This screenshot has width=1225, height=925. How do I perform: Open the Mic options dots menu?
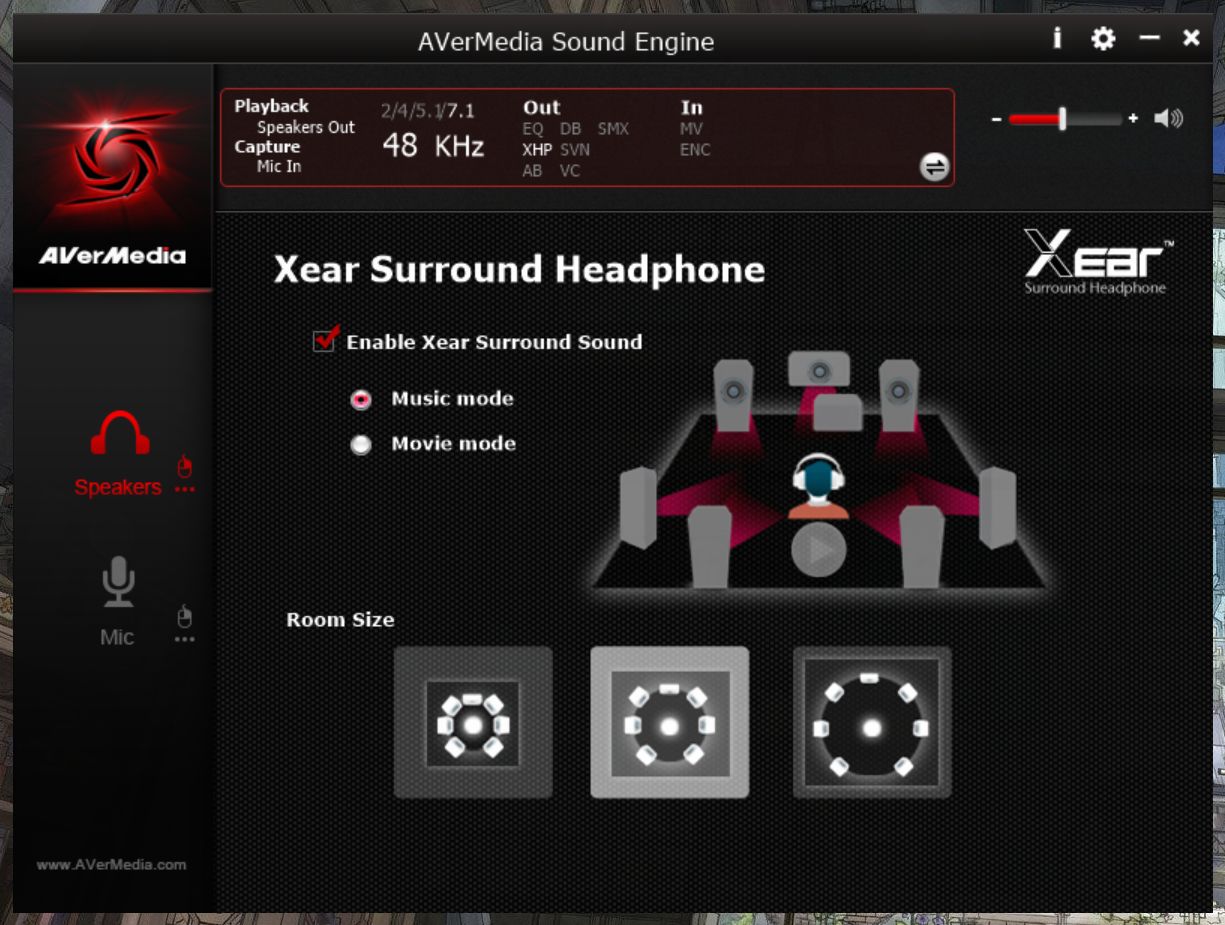[x=184, y=639]
